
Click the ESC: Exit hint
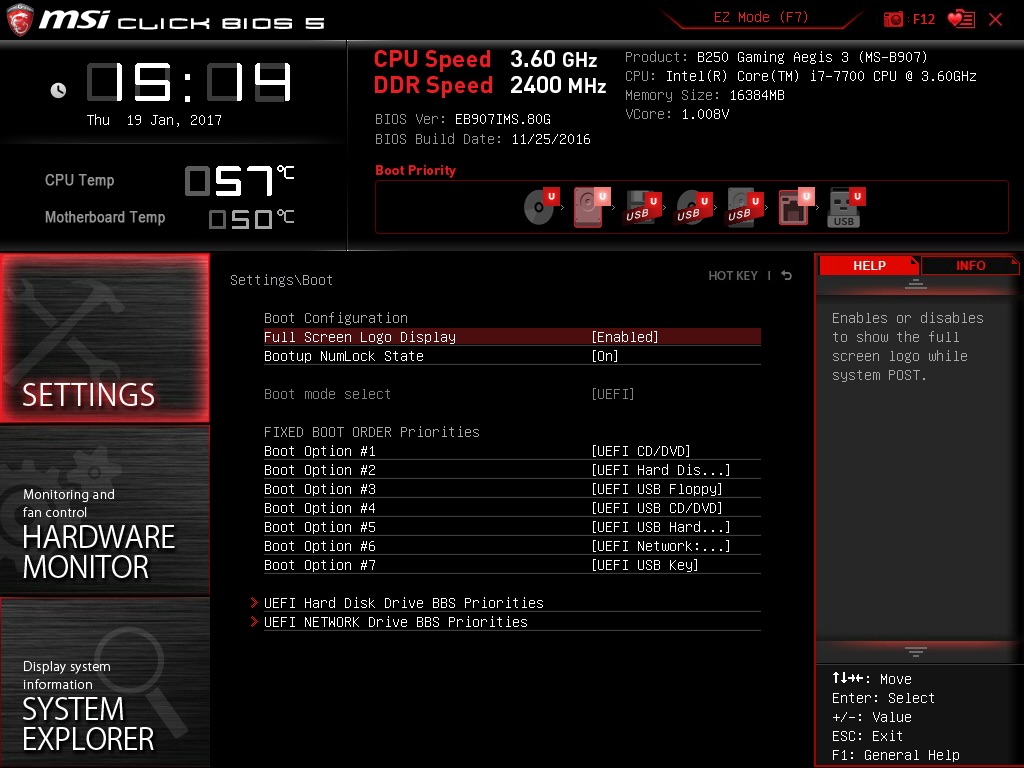pos(867,736)
